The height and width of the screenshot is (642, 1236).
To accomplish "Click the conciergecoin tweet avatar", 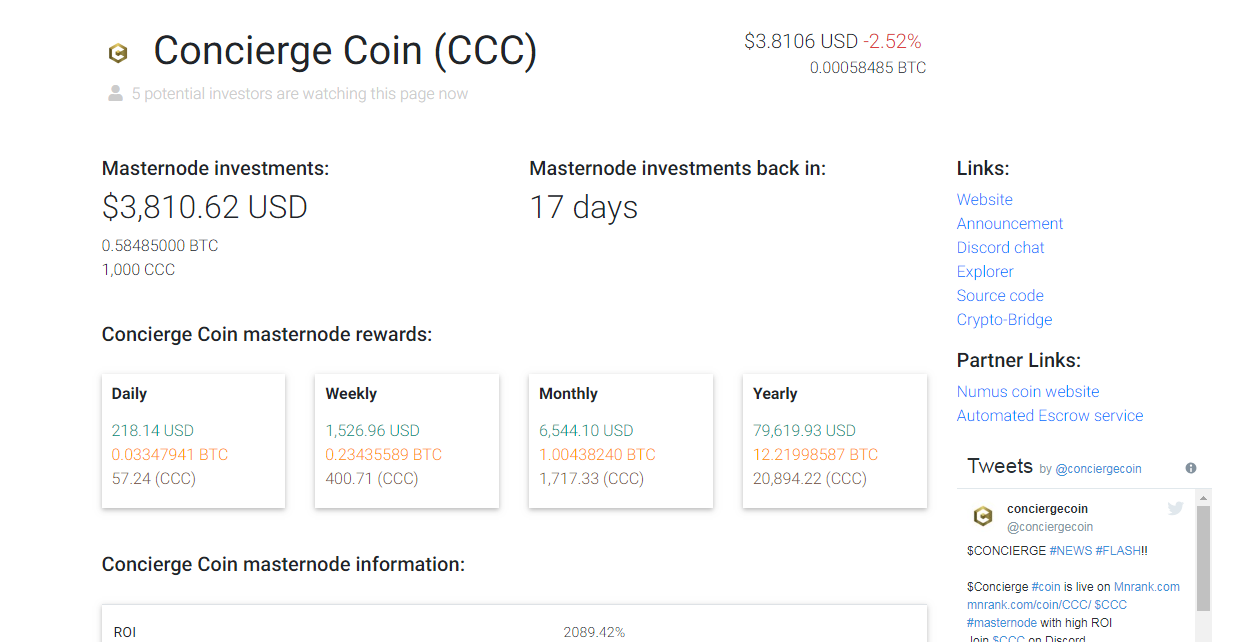I will coord(983,517).
